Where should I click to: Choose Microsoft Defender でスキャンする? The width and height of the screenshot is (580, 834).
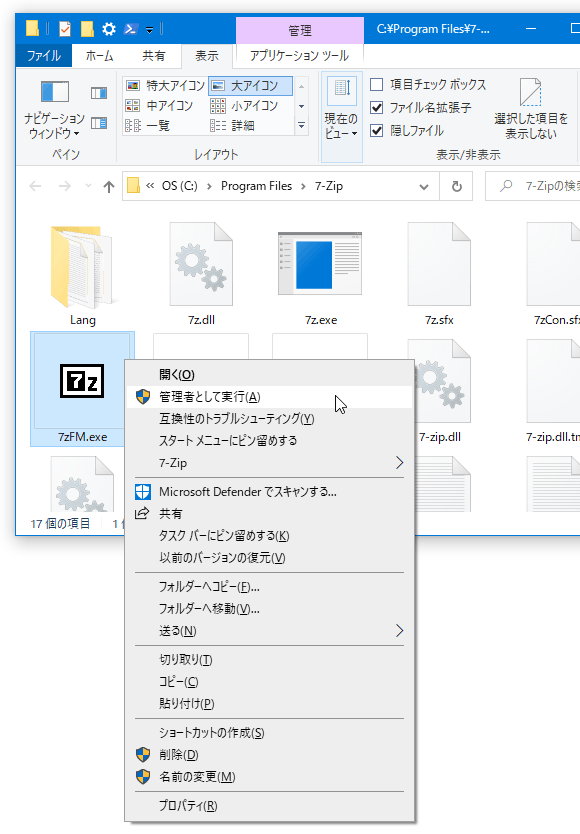(270, 491)
